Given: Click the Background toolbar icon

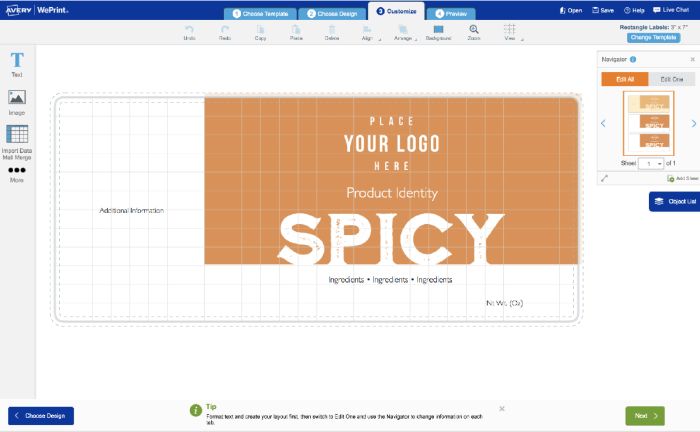Looking at the screenshot, I should [x=438, y=32].
